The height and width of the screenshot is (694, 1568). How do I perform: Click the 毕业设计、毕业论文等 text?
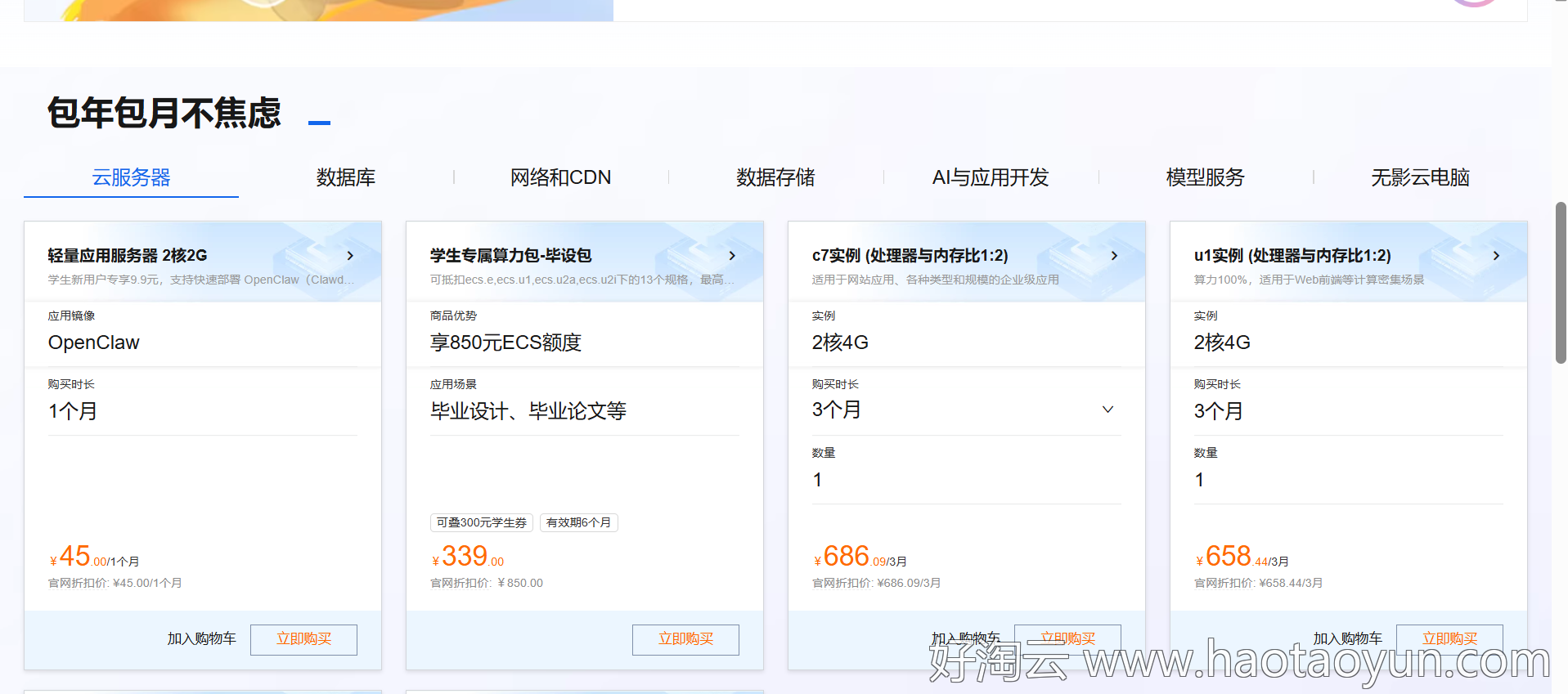[x=528, y=411]
